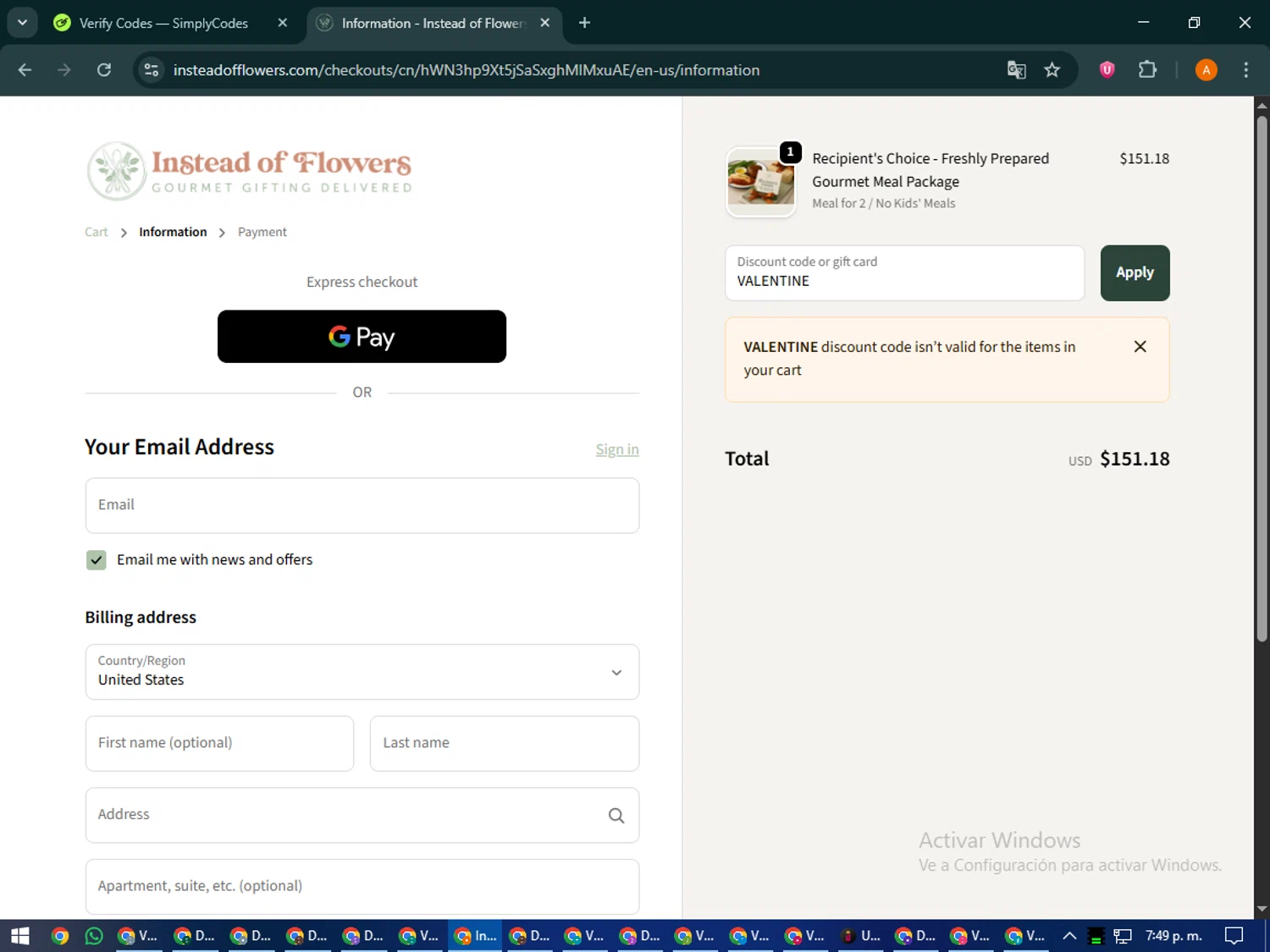Open Chrome's three-dot menu
This screenshot has height=952, width=1270.
pos(1245,70)
